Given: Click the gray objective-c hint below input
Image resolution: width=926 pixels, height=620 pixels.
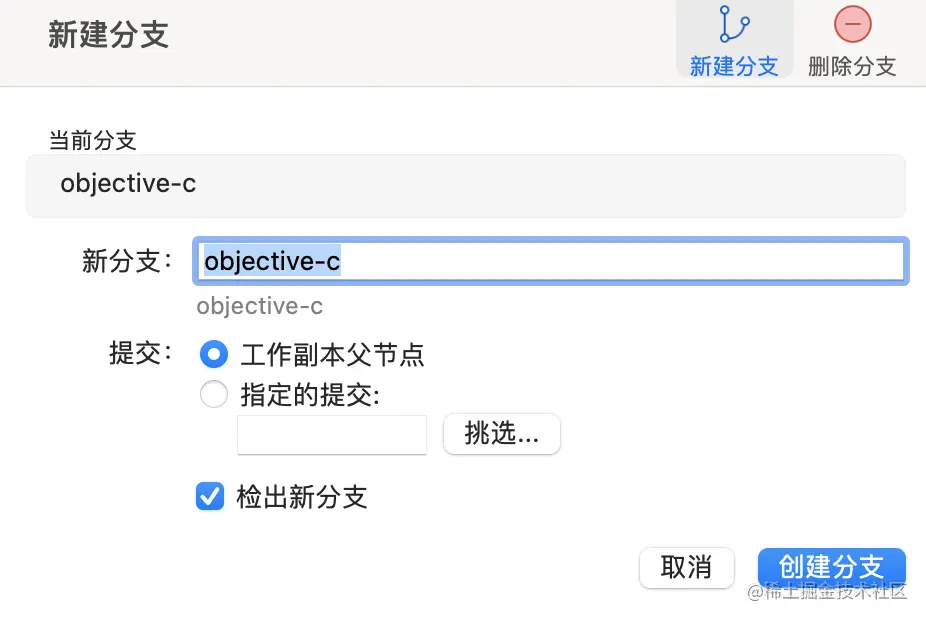Looking at the screenshot, I should [x=259, y=306].
